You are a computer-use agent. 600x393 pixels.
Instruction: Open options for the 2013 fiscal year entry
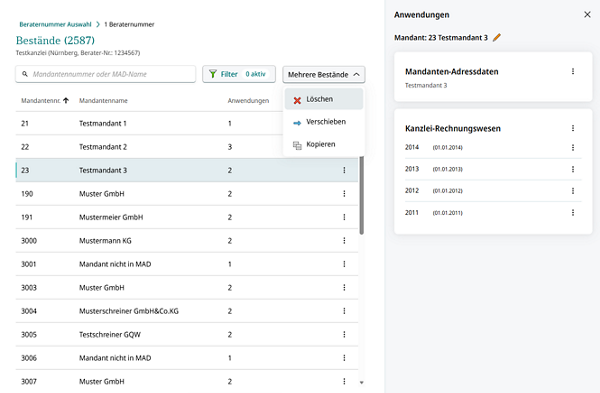(573, 169)
